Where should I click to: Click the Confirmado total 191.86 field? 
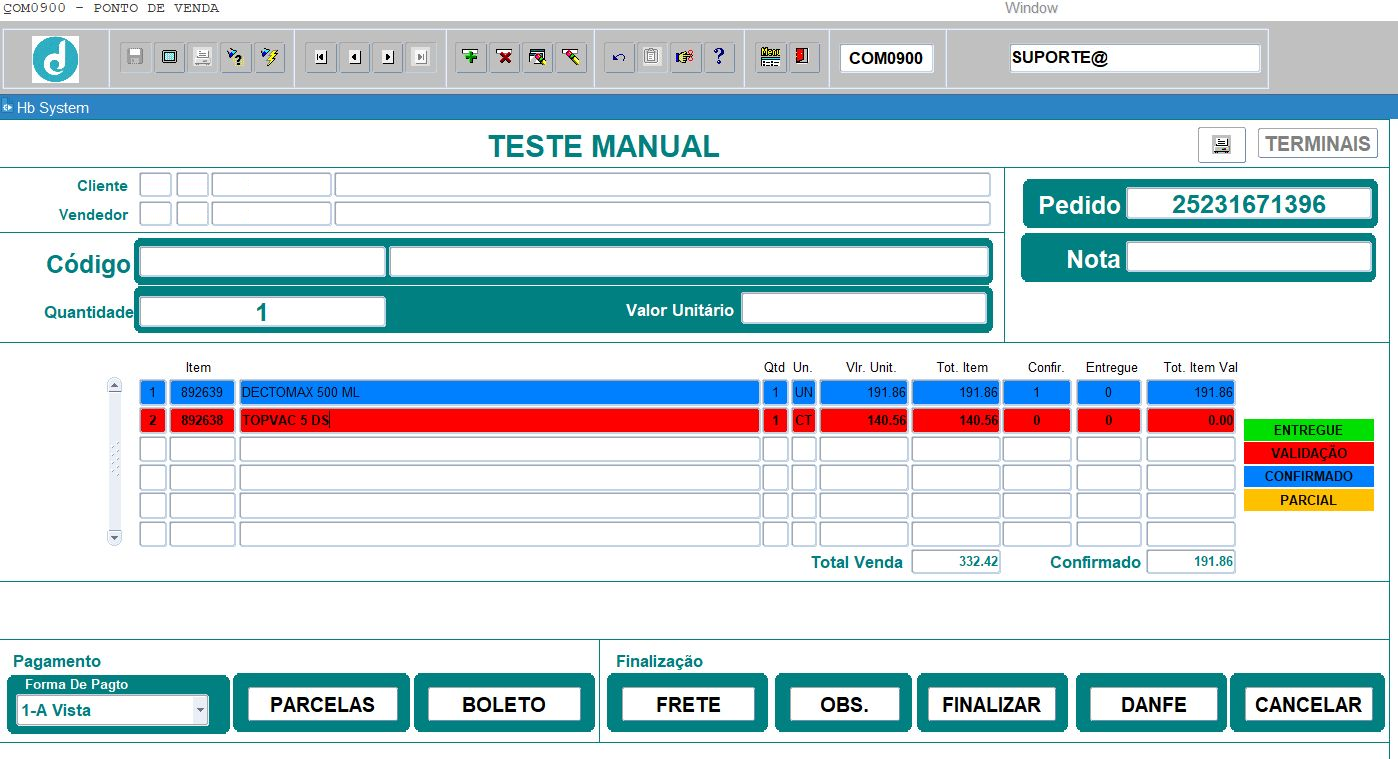point(1191,562)
